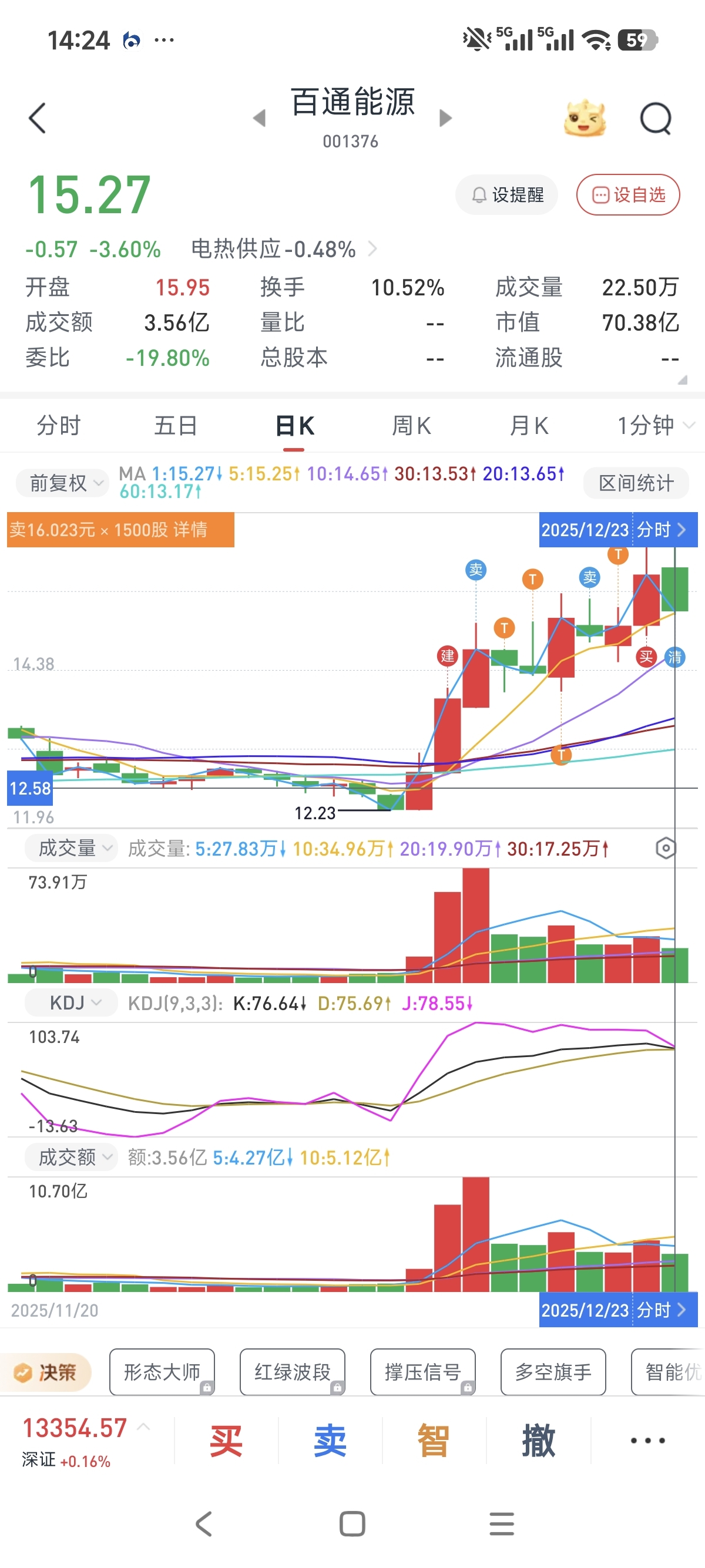
Task: Open 成交额 indicator dropdown
Action: pos(70,1157)
